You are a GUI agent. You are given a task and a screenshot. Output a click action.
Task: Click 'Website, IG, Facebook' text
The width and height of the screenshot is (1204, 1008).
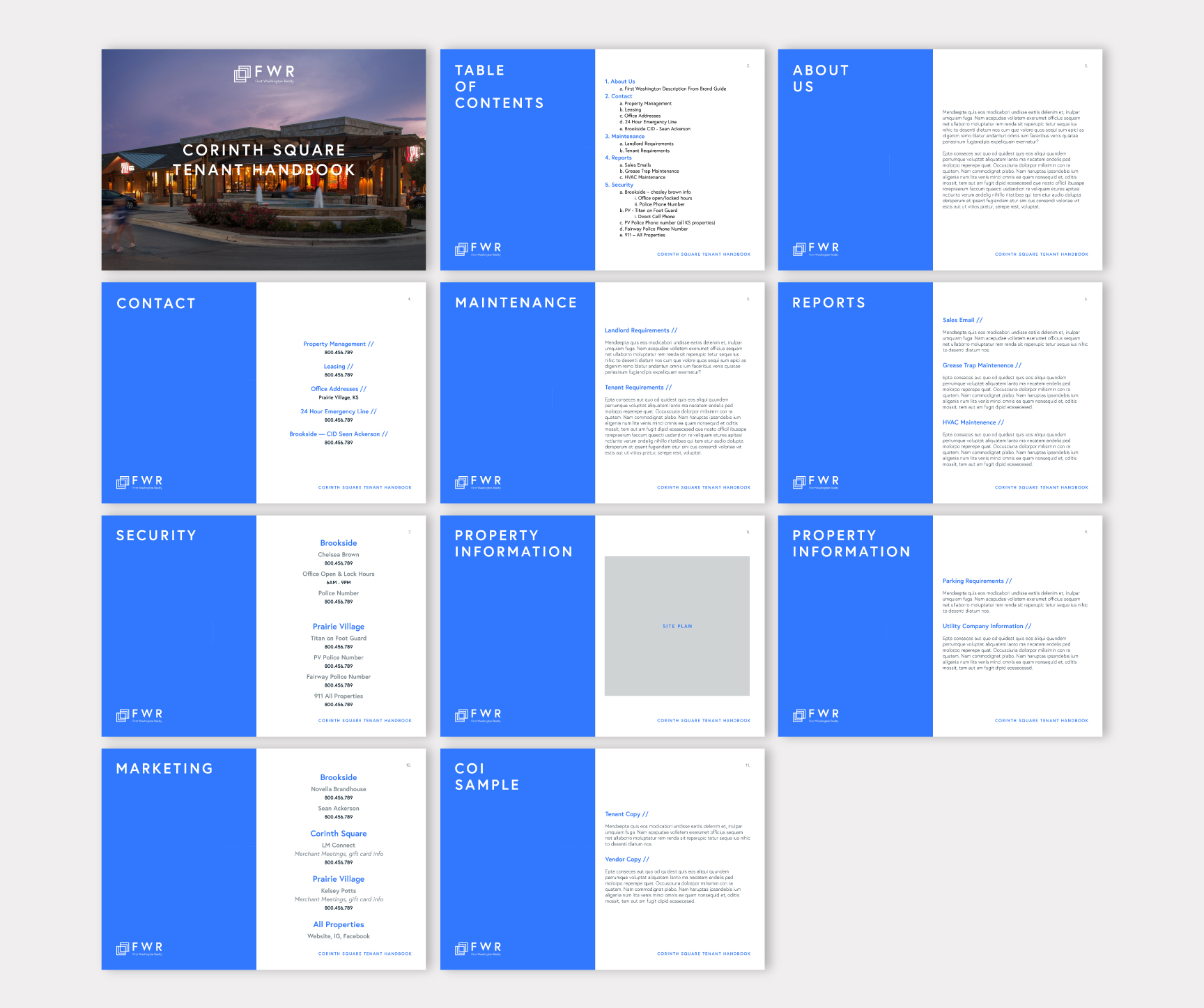(339, 936)
